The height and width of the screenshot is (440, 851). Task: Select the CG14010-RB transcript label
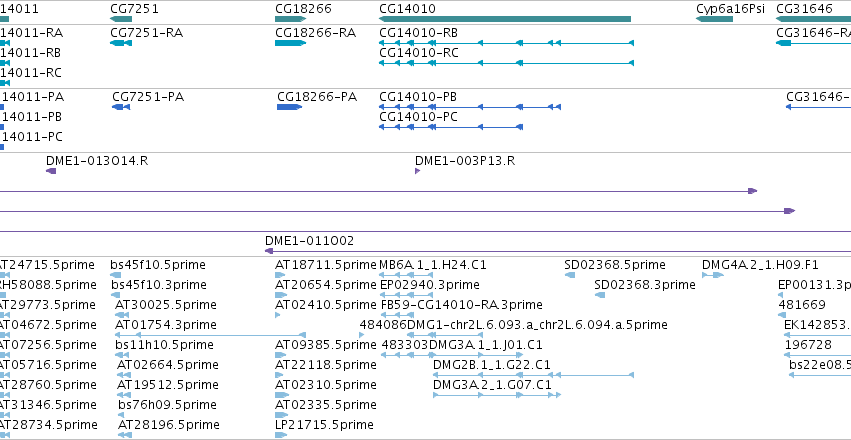tap(418, 33)
